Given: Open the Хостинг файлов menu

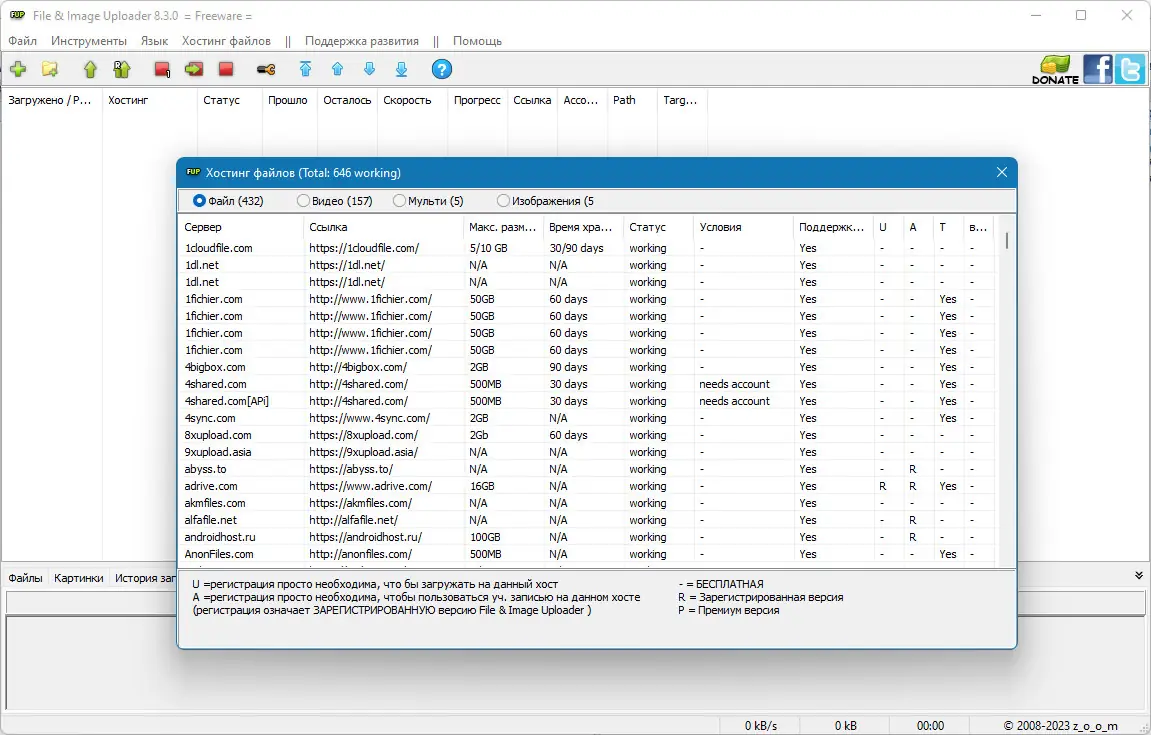Looking at the screenshot, I should click(226, 41).
